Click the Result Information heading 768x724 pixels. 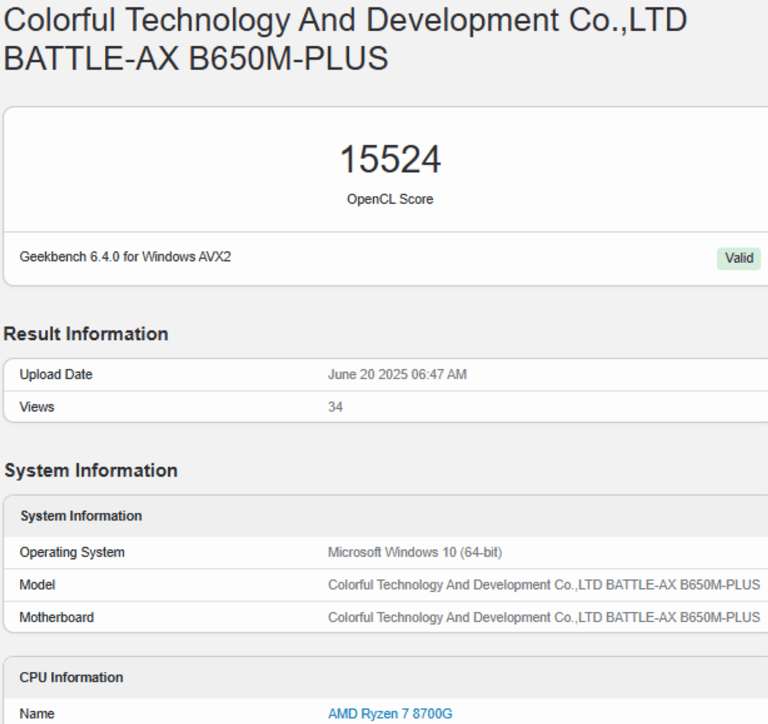point(86,334)
